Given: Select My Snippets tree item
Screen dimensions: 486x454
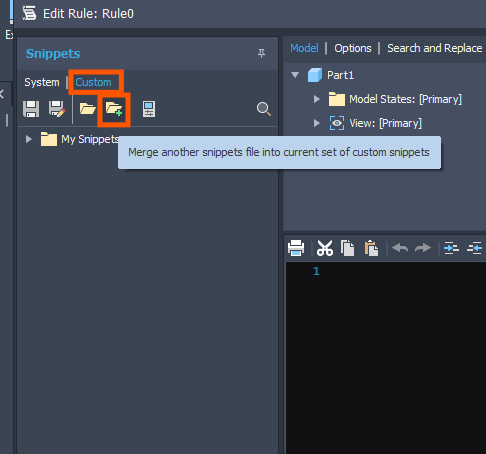Looking at the screenshot, I should coord(90,139).
